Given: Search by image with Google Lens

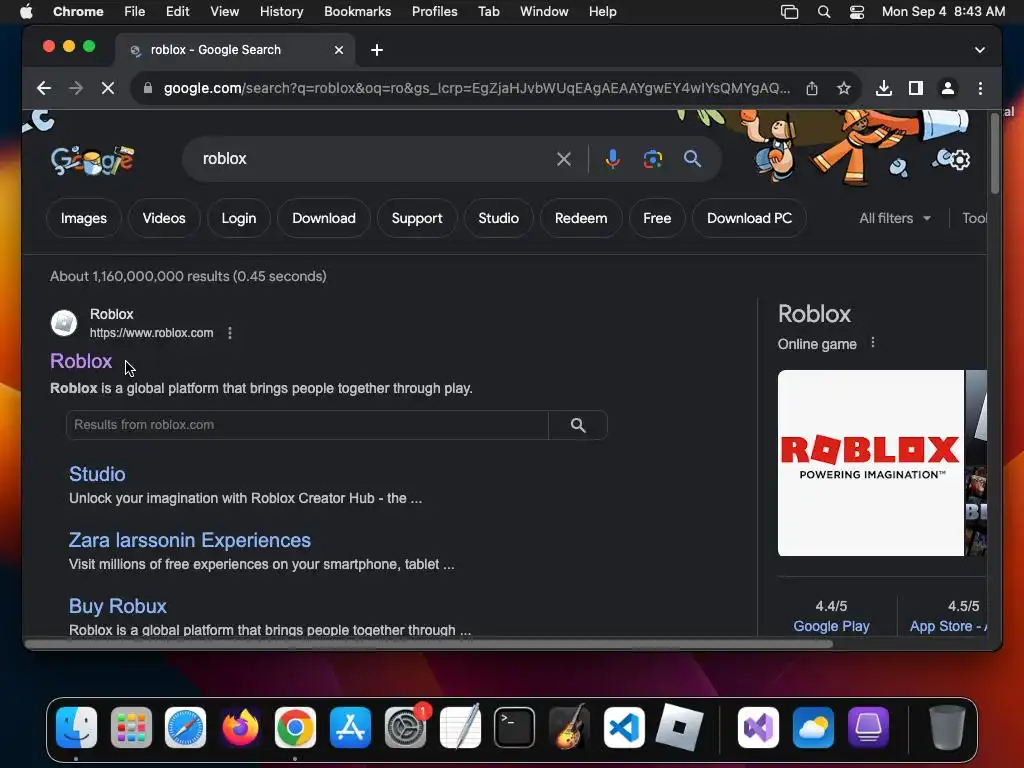Looking at the screenshot, I should (652, 159).
